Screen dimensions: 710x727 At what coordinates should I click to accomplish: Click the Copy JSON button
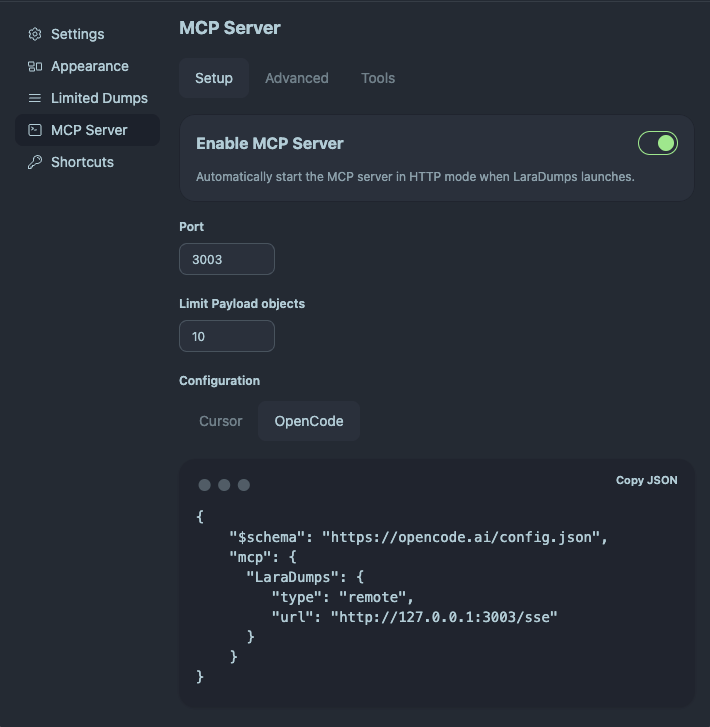(x=646, y=480)
